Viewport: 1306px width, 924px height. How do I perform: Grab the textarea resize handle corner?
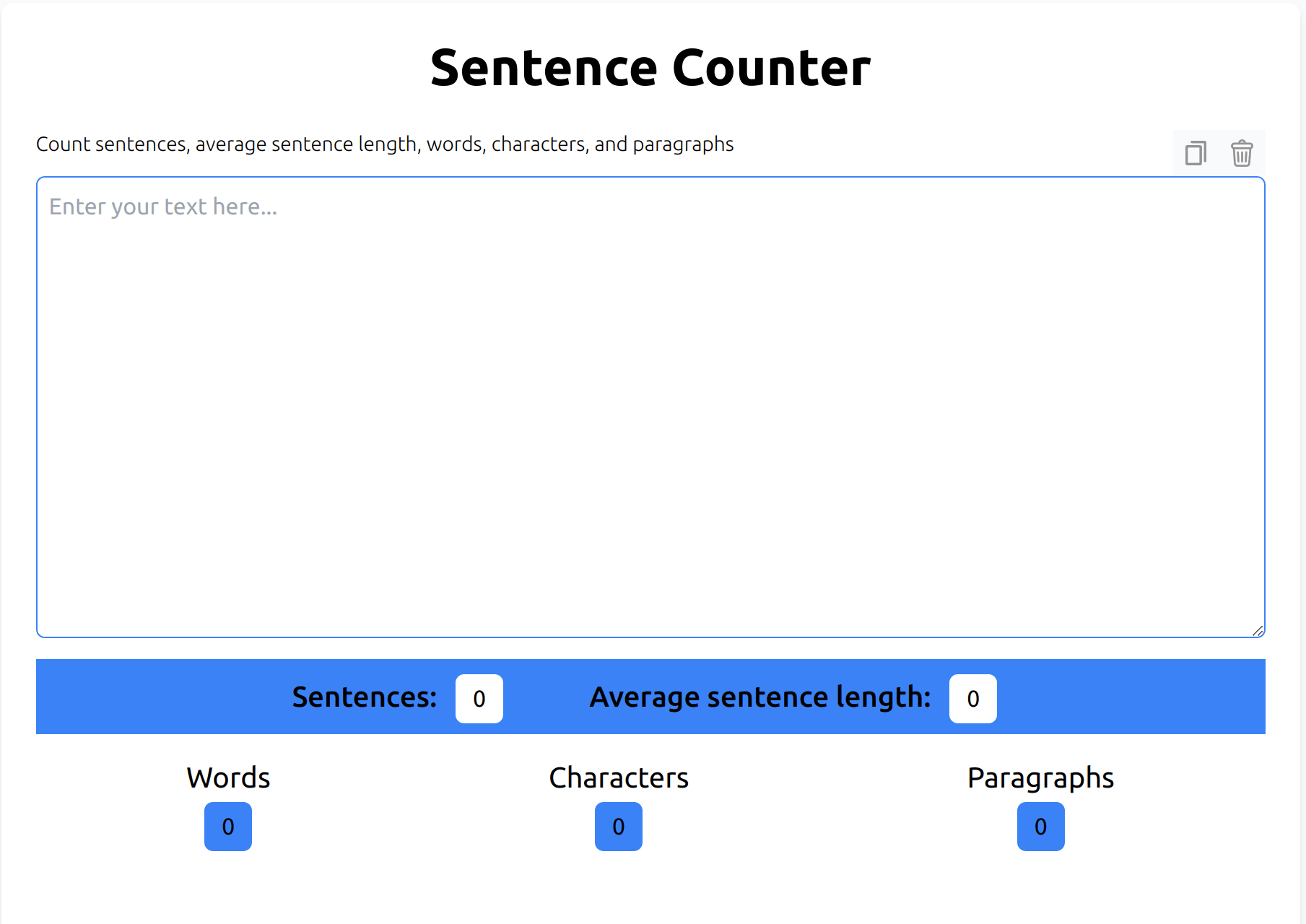click(x=1258, y=631)
